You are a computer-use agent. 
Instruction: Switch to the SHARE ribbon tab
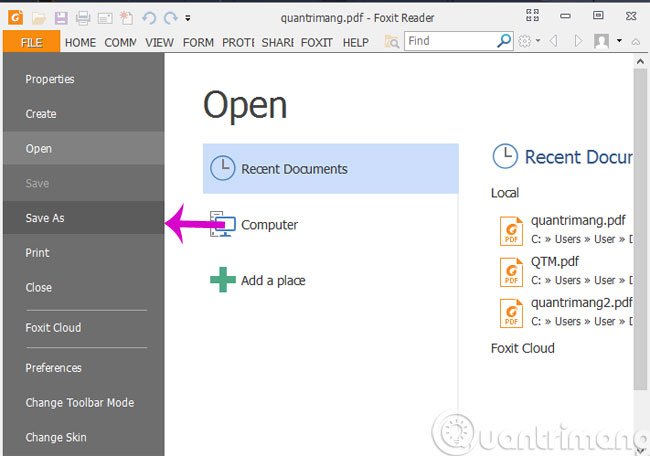click(x=277, y=42)
